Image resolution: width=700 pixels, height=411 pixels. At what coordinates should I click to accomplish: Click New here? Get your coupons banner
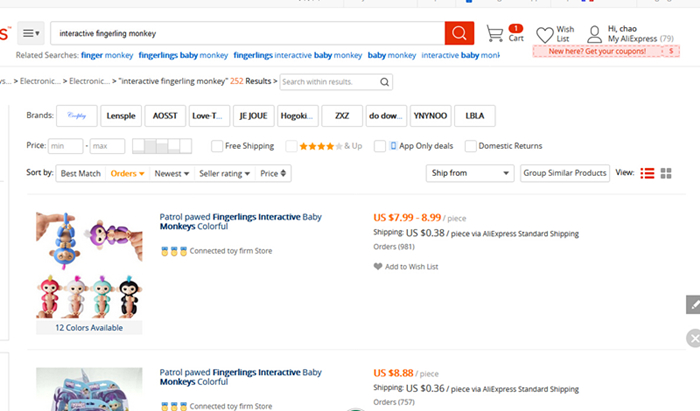click(x=606, y=51)
